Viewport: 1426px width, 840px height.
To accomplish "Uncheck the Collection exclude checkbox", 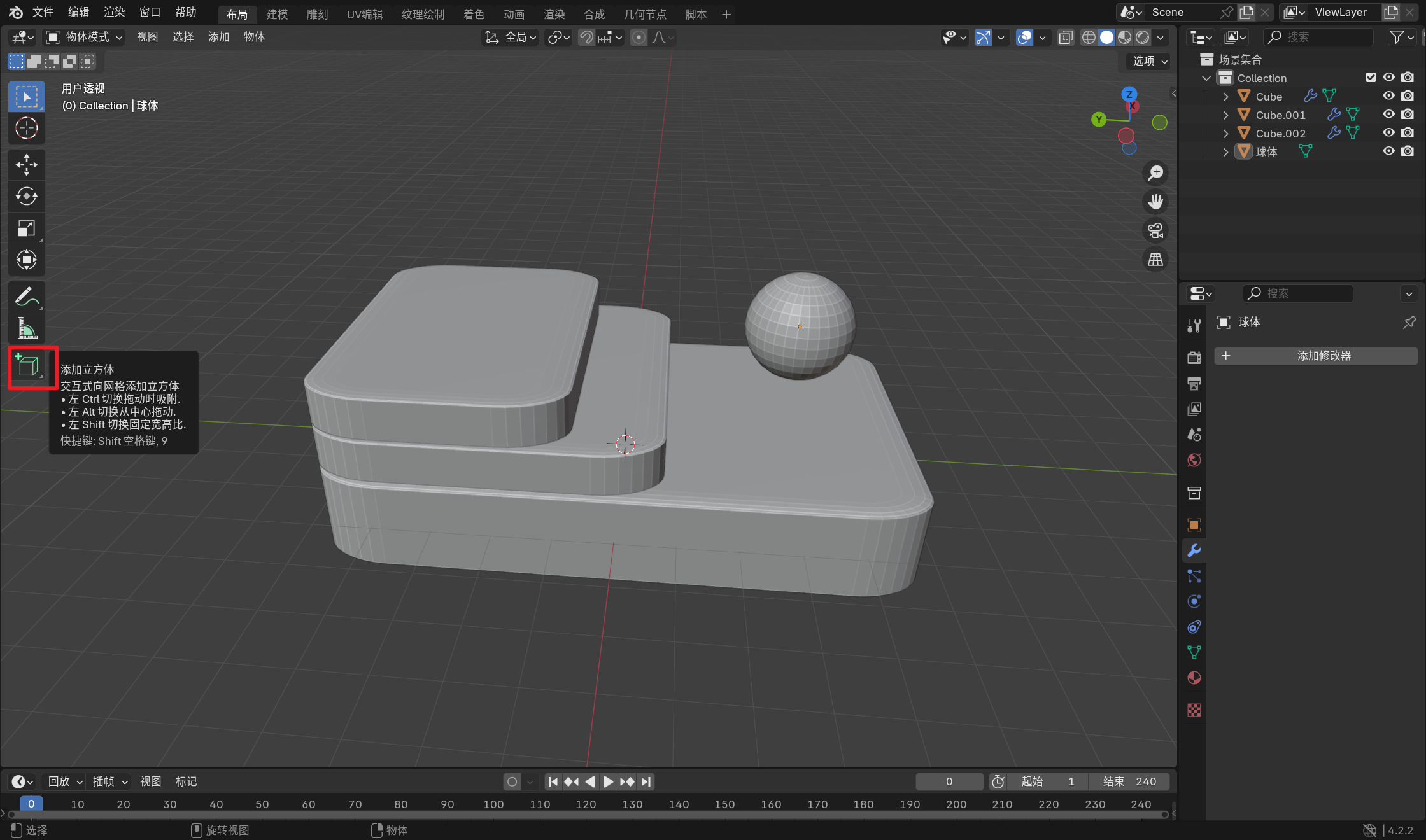I will [1371, 78].
